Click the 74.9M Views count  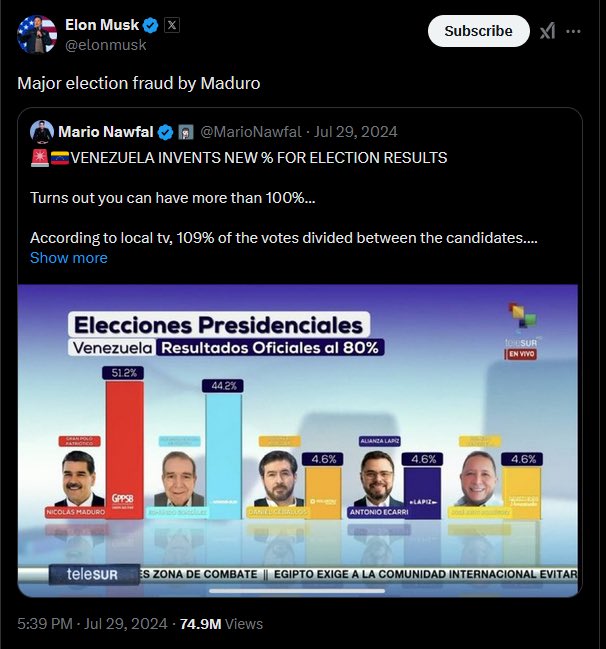click(x=221, y=624)
